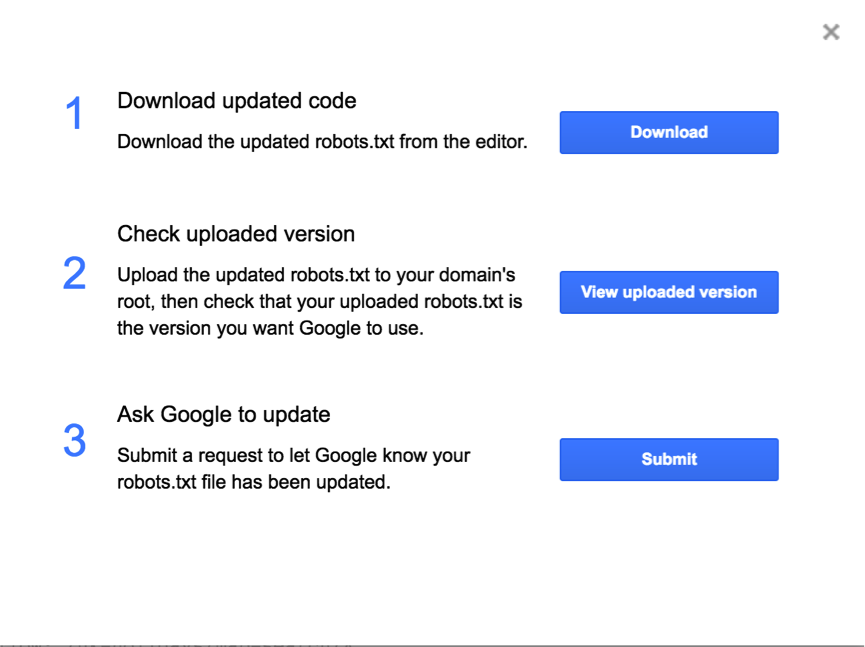This screenshot has height=647, width=865.
Task: Click the blue step number 1
Action: tap(75, 114)
